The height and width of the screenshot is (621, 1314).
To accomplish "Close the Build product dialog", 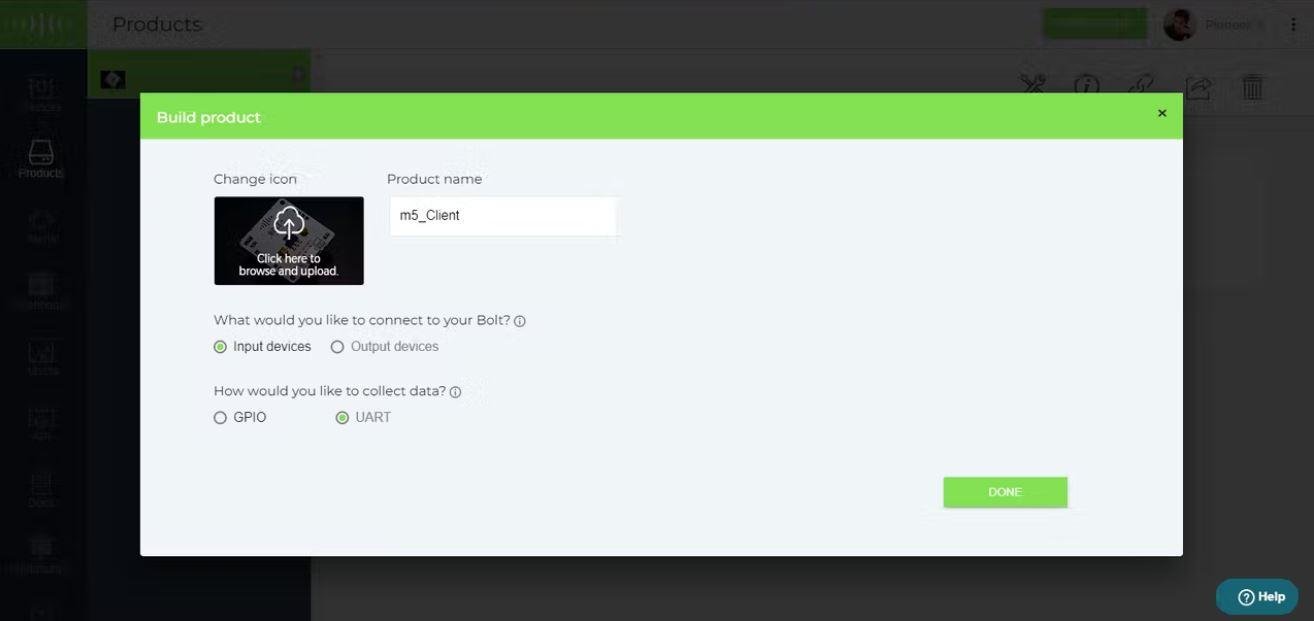I will point(1162,113).
